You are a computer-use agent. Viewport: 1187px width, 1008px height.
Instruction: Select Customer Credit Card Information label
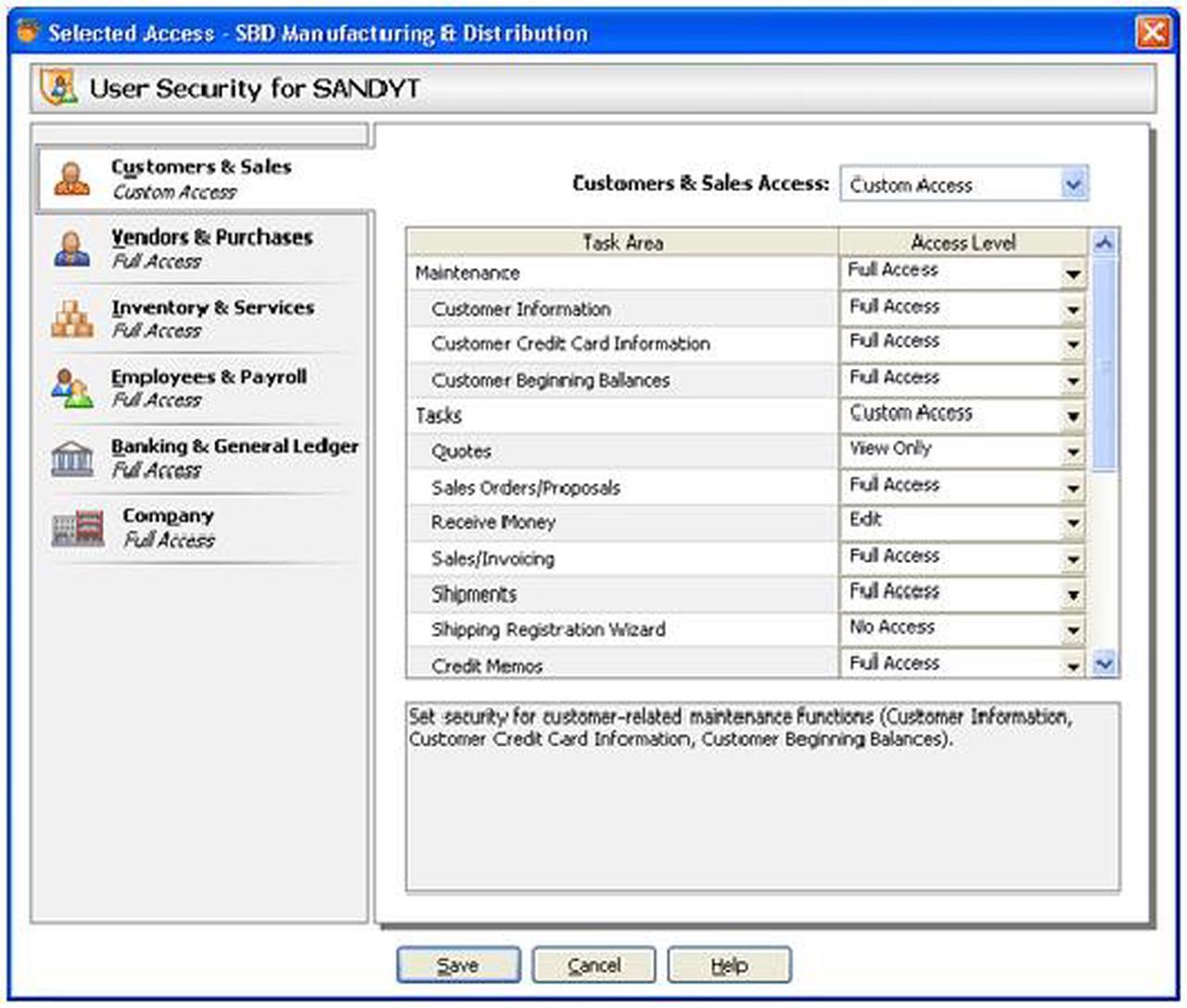click(570, 344)
